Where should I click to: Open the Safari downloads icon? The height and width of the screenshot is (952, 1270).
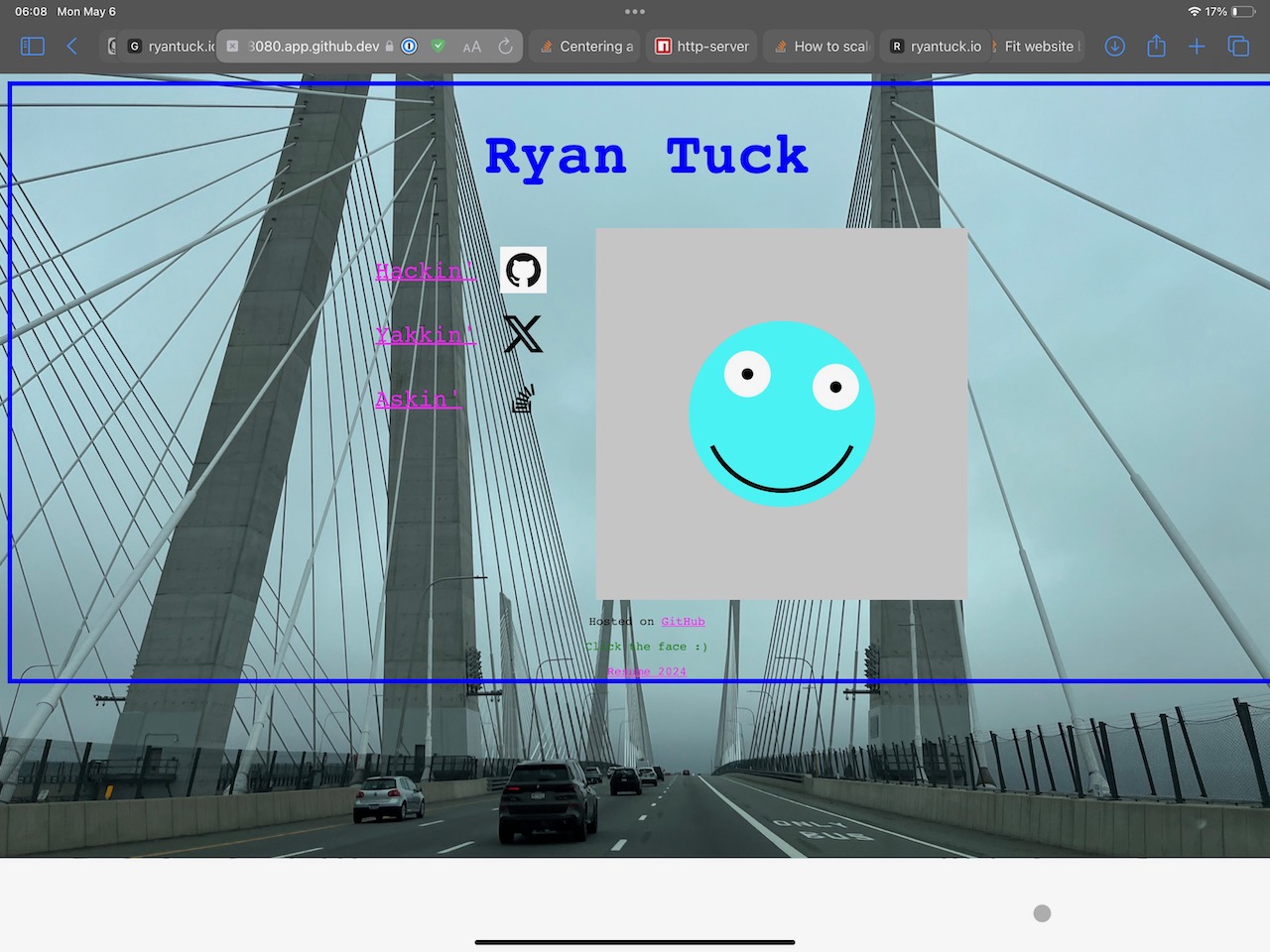click(1115, 47)
